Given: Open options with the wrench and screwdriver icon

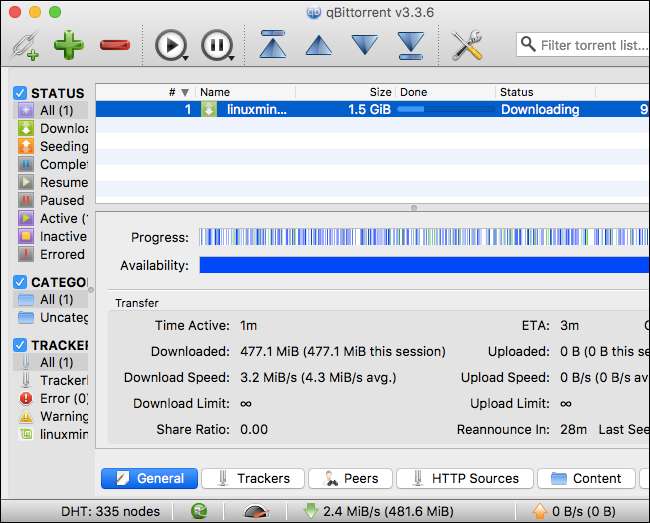Looking at the screenshot, I should click(x=467, y=45).
